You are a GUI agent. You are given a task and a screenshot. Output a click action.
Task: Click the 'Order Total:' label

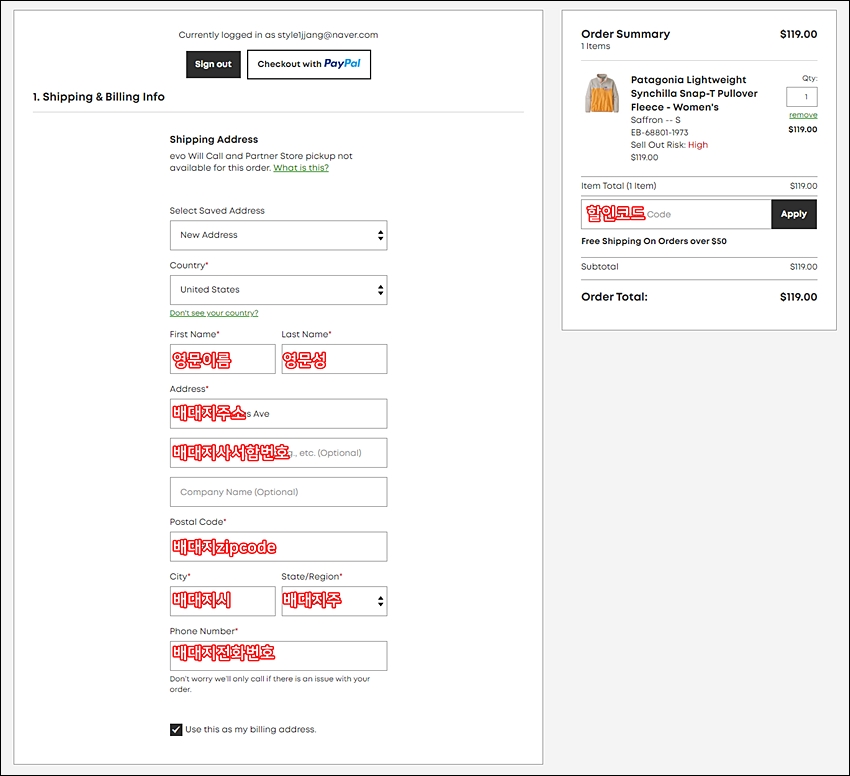tap(614, 297)
